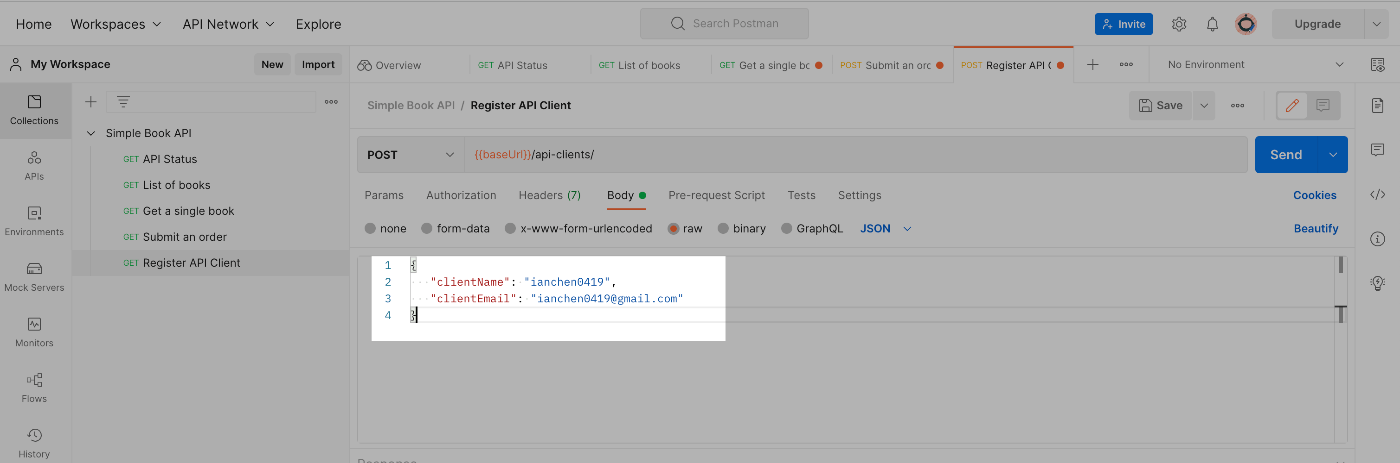Screen dimensions: 1400x463
Task: Open notifications bell
Action: [x=1212, y=24]
